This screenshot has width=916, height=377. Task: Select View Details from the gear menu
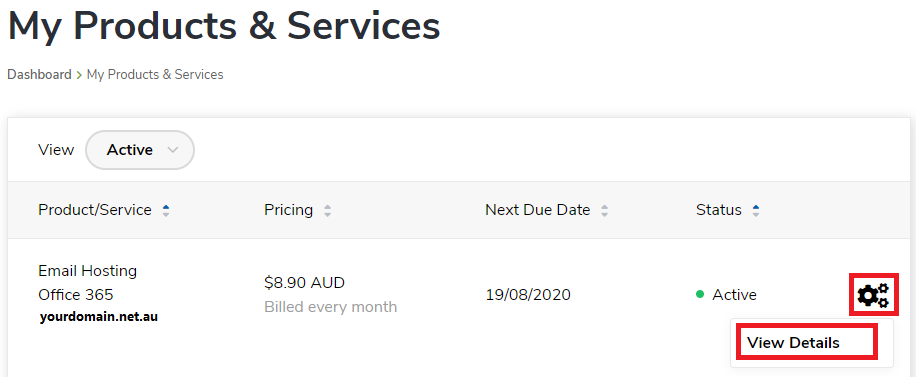coord(793,343)
